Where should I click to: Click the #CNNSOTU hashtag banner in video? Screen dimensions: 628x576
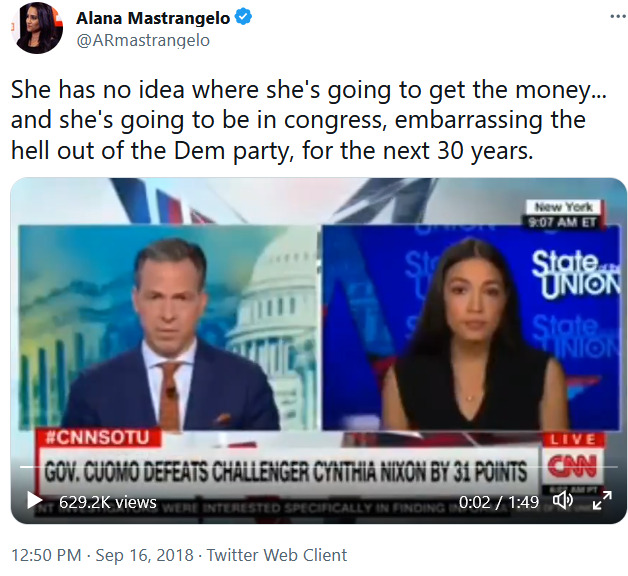(x=98, y=437)
